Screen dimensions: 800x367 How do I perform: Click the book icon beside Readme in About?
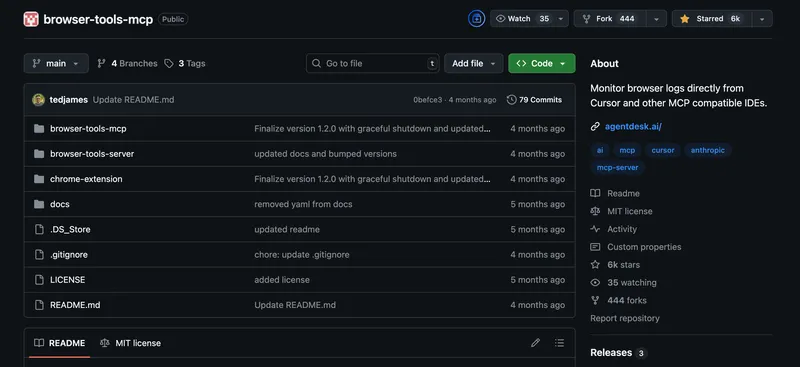pos(595,193)
